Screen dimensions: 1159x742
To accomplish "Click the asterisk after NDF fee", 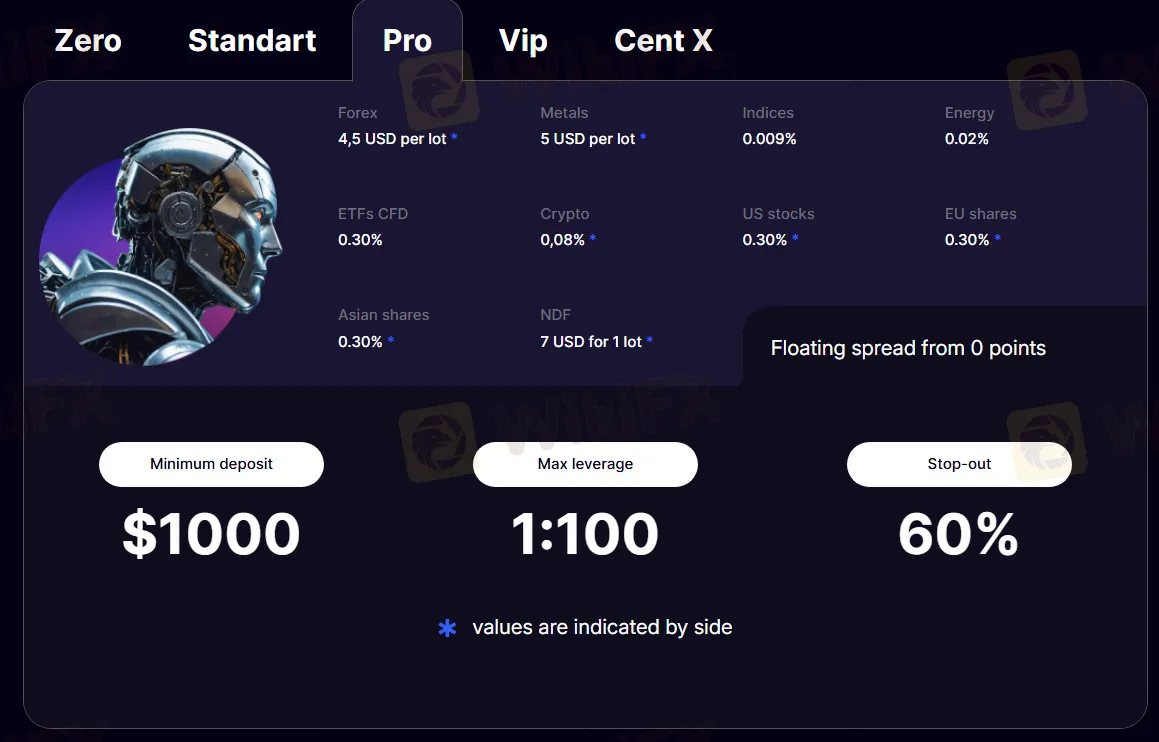I will coord(650,341).
